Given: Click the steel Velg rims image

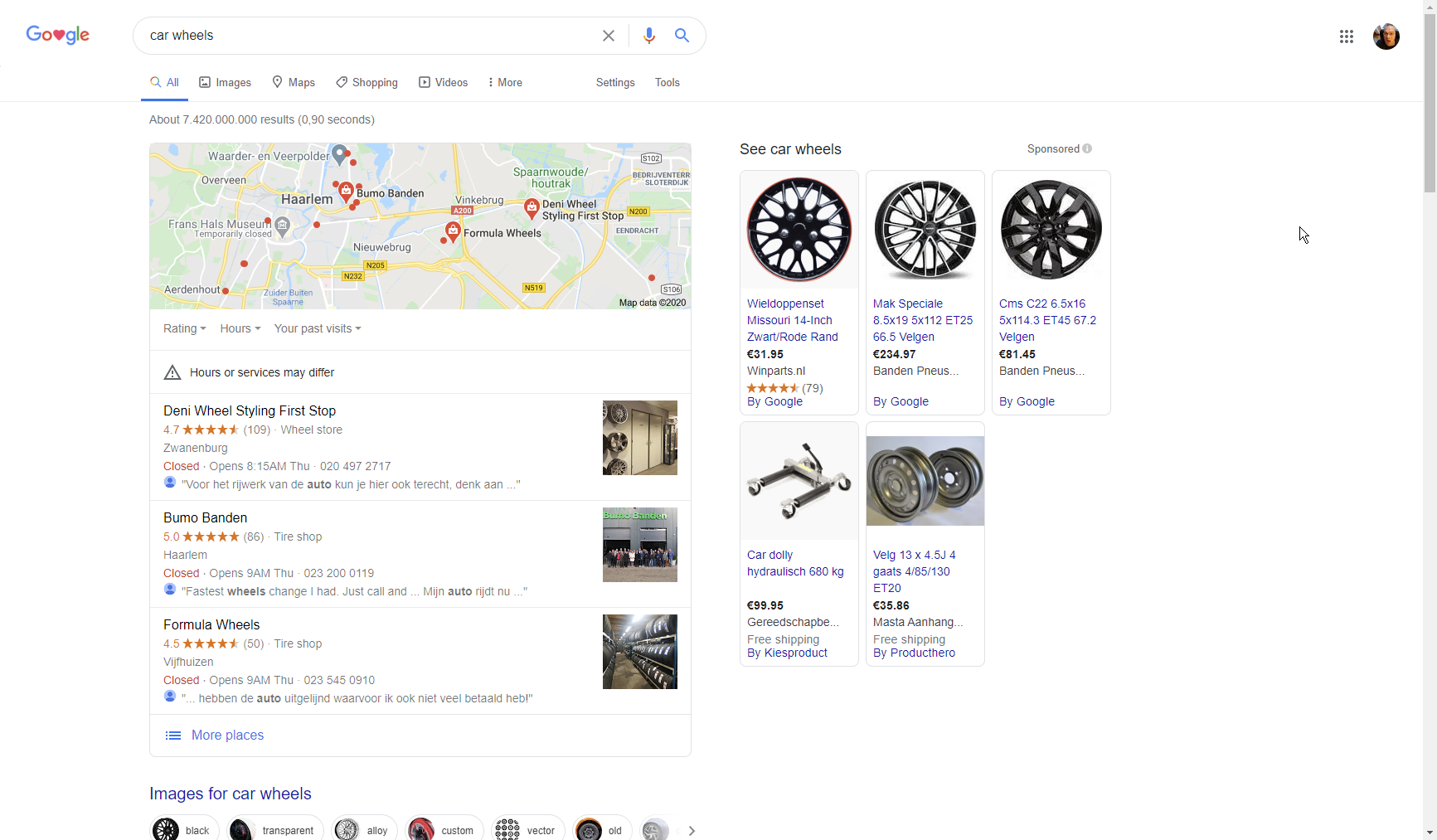Looking at the screenshot, I should 925,481.
